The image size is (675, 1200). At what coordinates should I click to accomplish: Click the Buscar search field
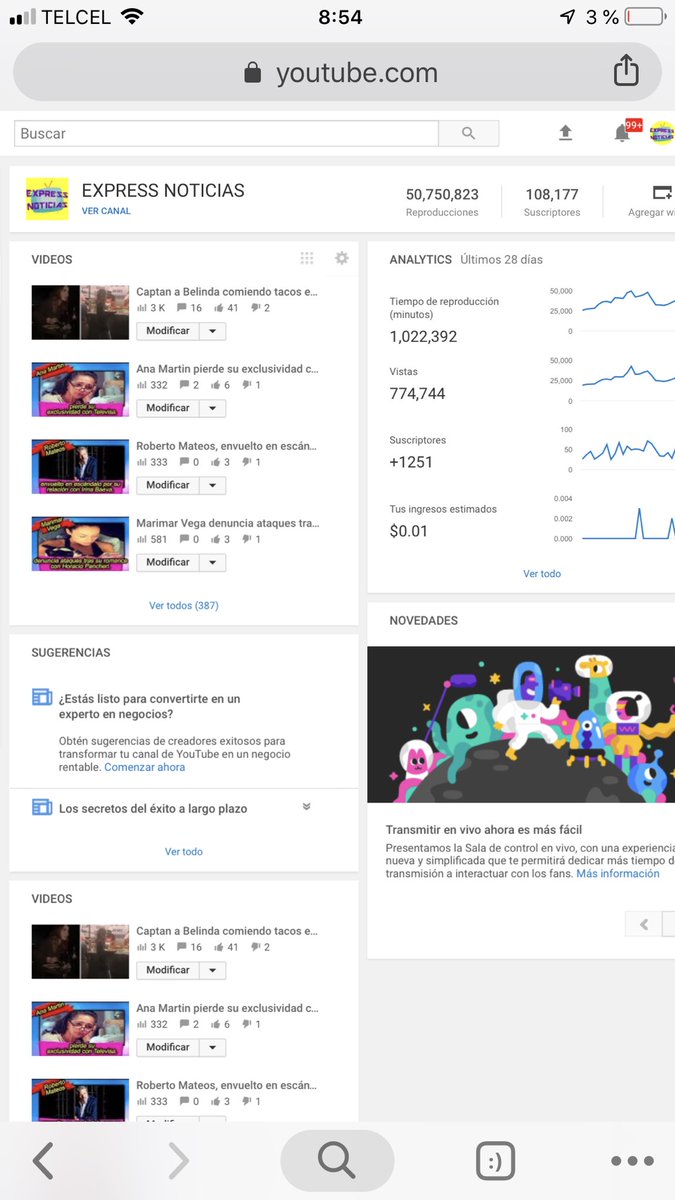click(226, 133)
